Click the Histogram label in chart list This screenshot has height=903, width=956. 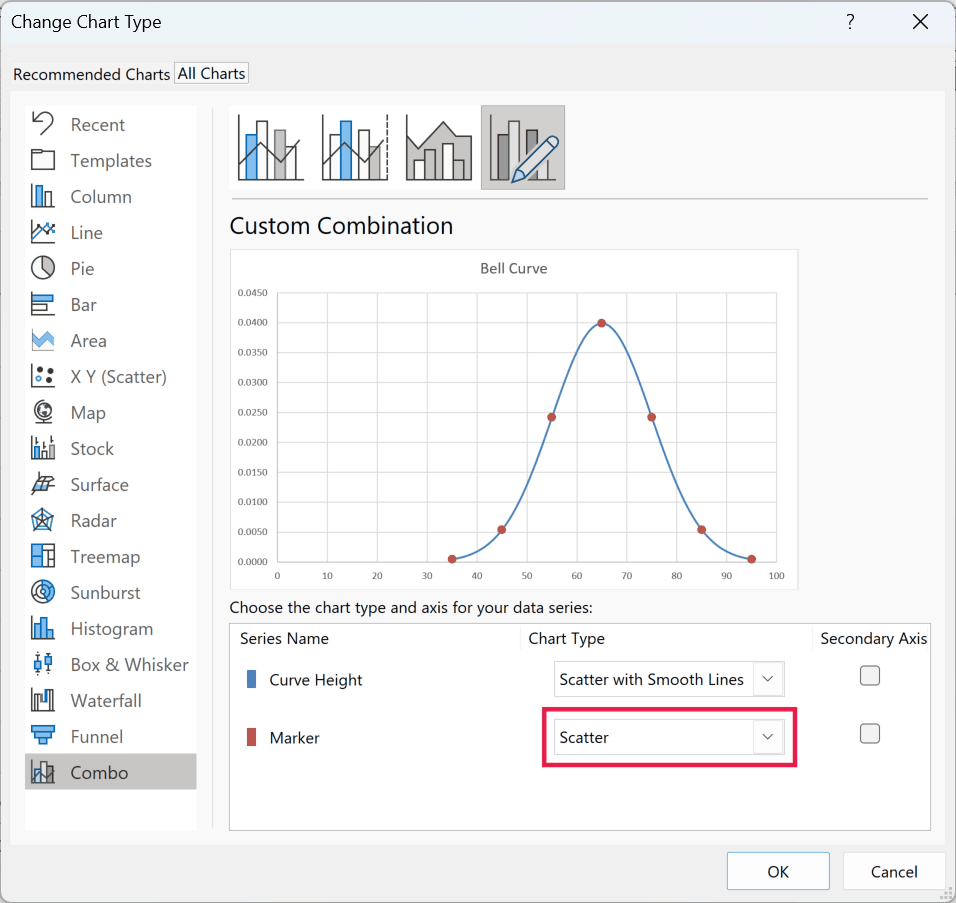click(x=112, y=629)
